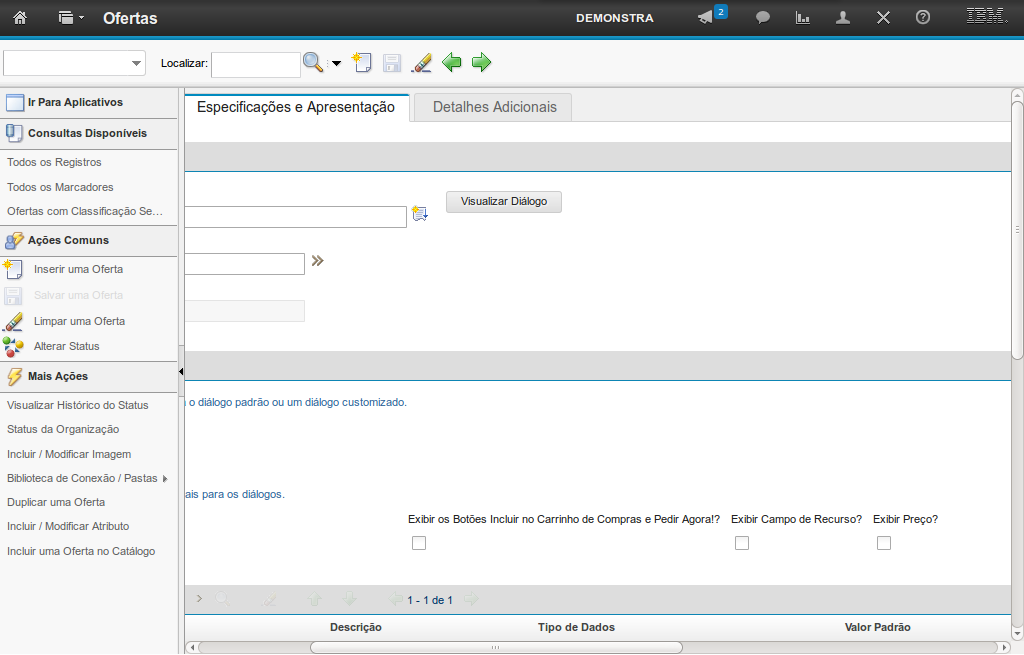
Task: Click the magnifier search icon beside Localizar
Action: 313,63
